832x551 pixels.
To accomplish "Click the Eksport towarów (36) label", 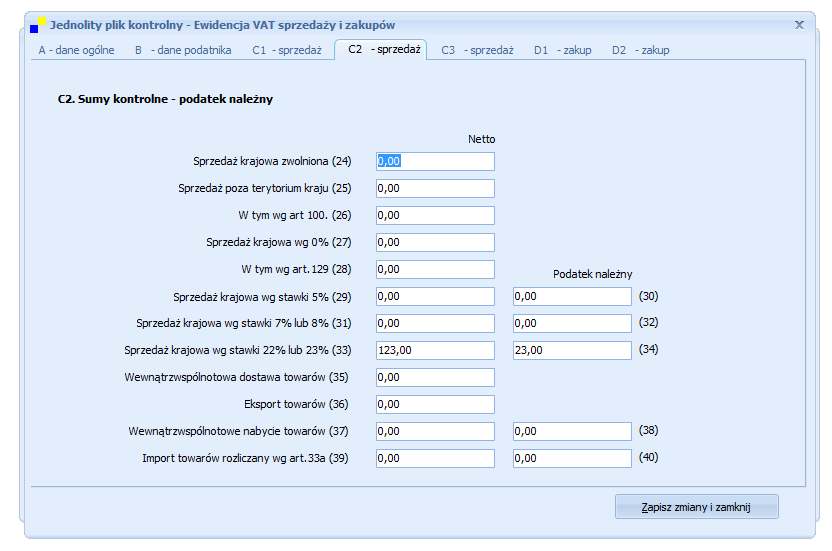I will pos(296,404).
